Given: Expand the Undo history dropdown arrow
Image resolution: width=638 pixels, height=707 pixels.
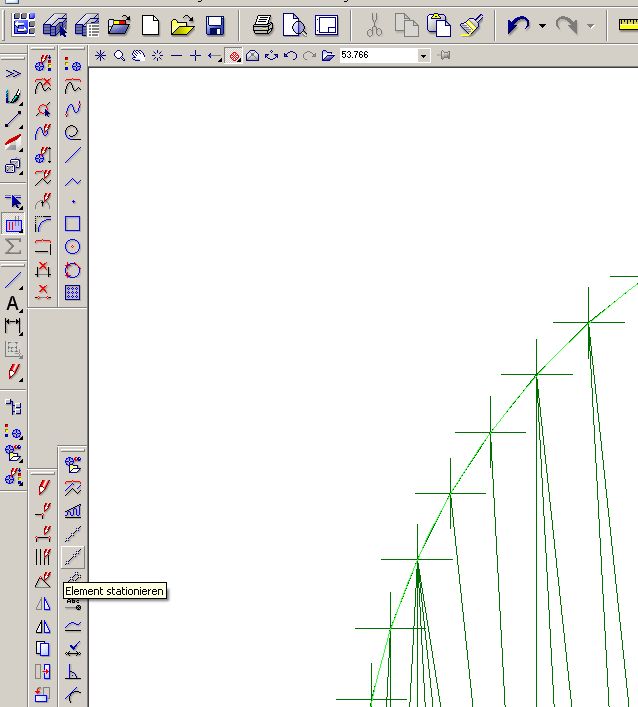Looking at the screenshot, I should tap(542, 26).
